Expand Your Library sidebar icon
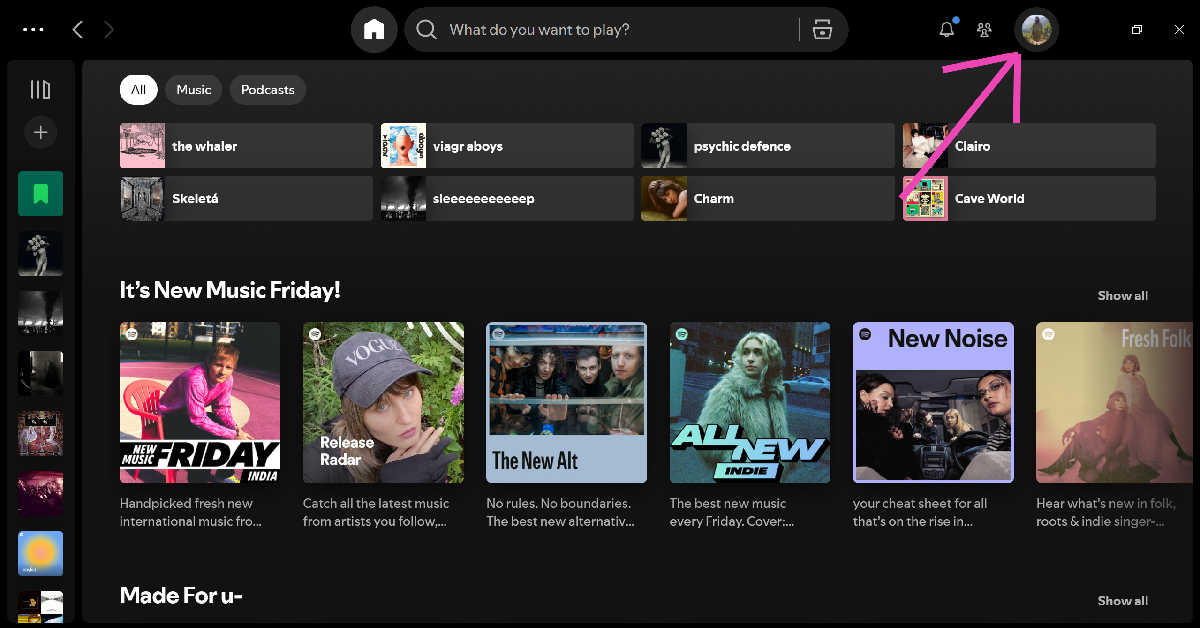The width and height of the screenshot is (1200, 628). [40, 90]
